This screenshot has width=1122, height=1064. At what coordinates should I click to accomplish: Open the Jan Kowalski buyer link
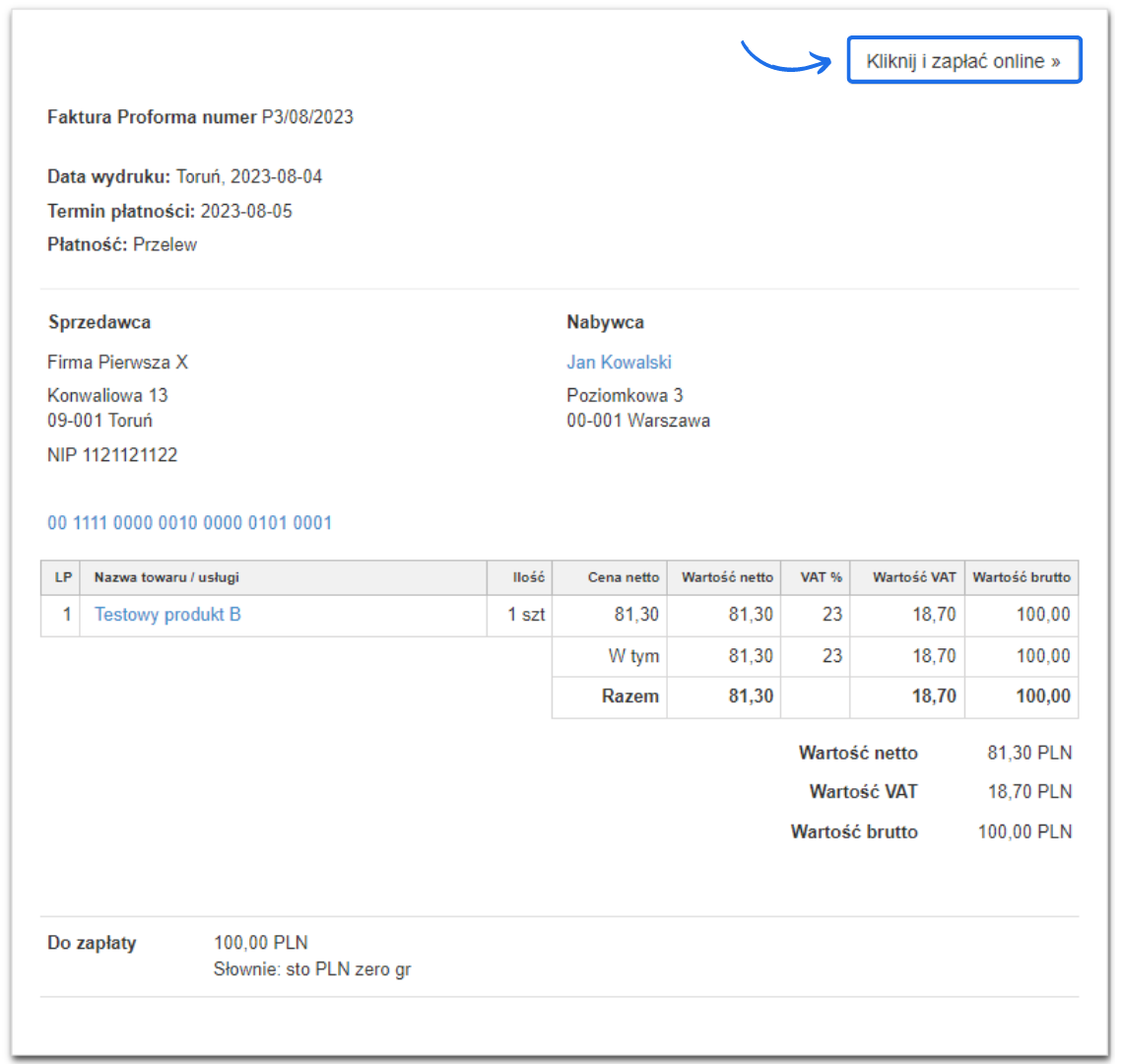[619, 363]
